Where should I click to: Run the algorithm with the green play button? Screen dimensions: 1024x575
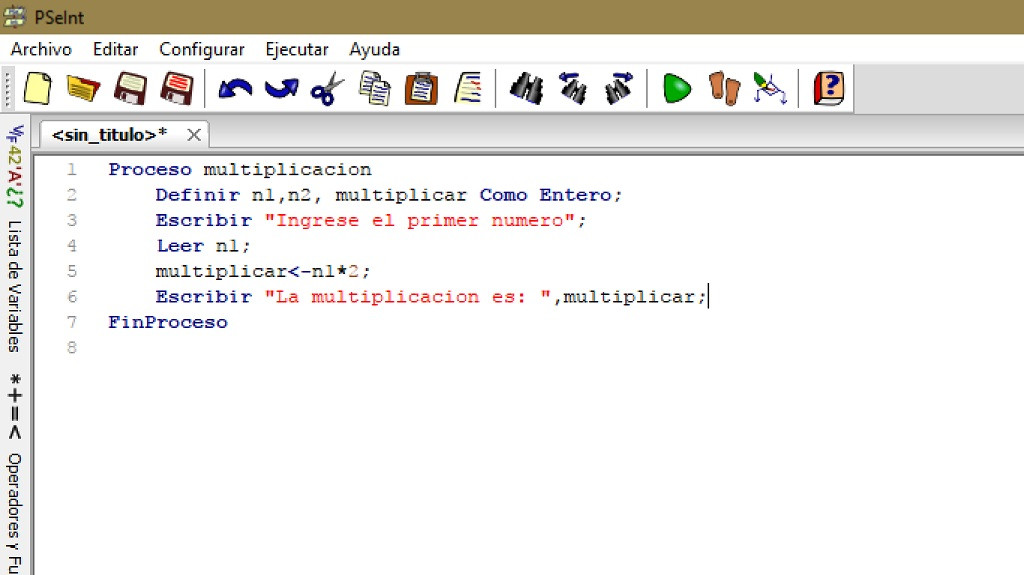point(677,88)
